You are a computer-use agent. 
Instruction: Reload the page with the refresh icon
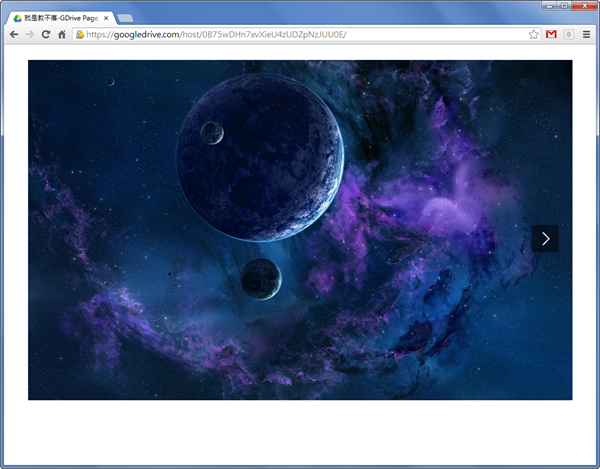(46, 34)
